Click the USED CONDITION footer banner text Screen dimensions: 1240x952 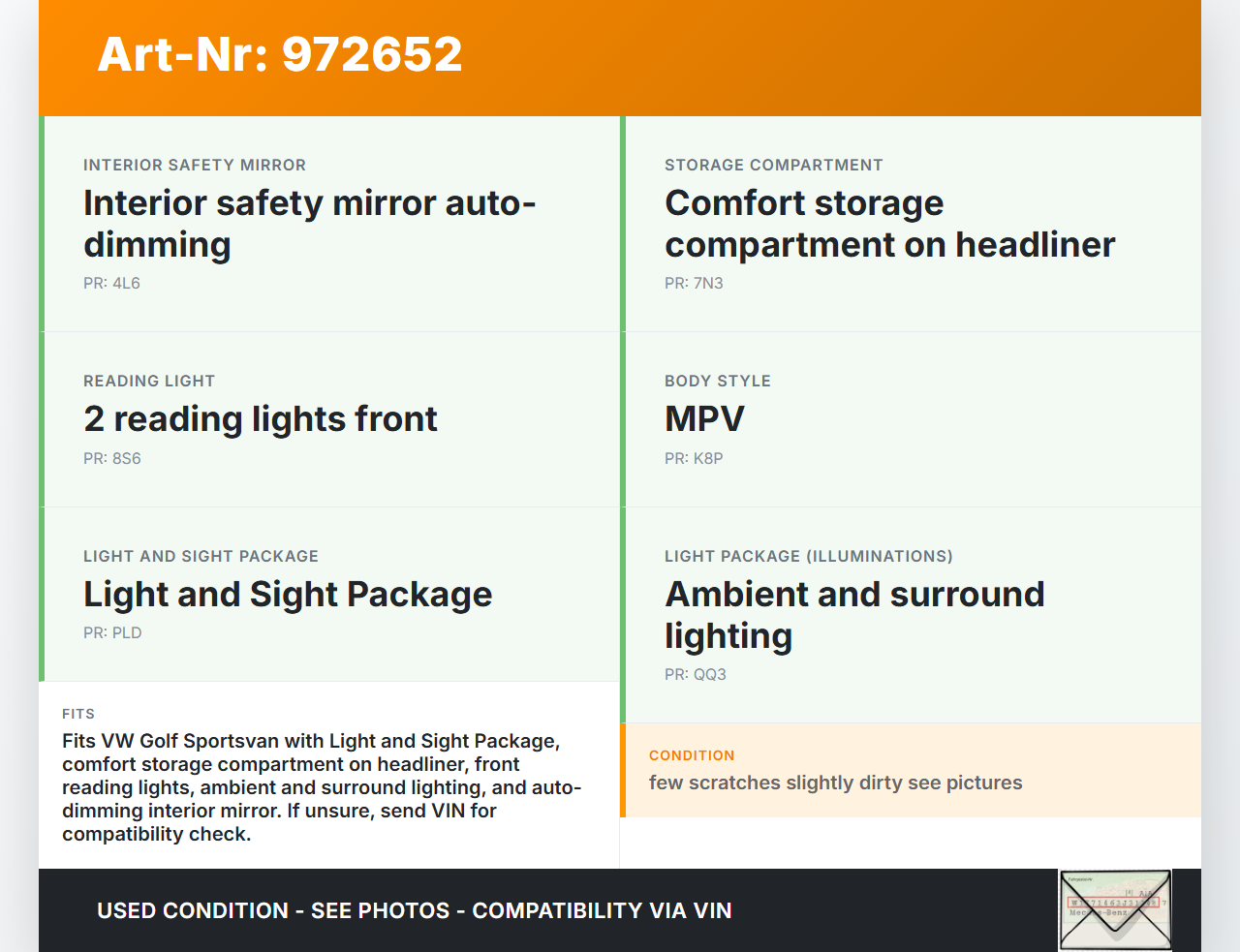(414, 910)
